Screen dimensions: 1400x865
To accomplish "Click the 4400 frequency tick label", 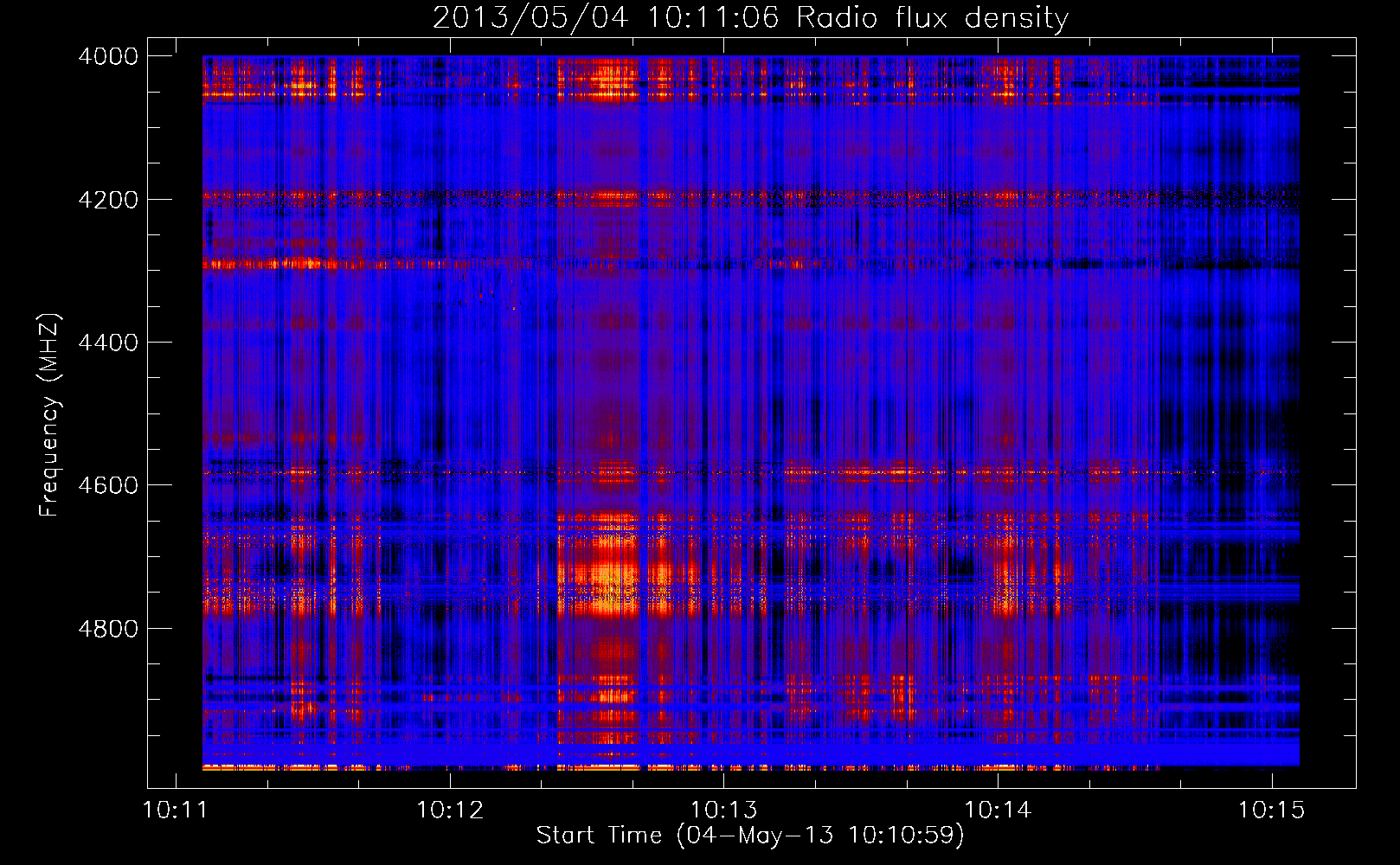I will [108, 343].
